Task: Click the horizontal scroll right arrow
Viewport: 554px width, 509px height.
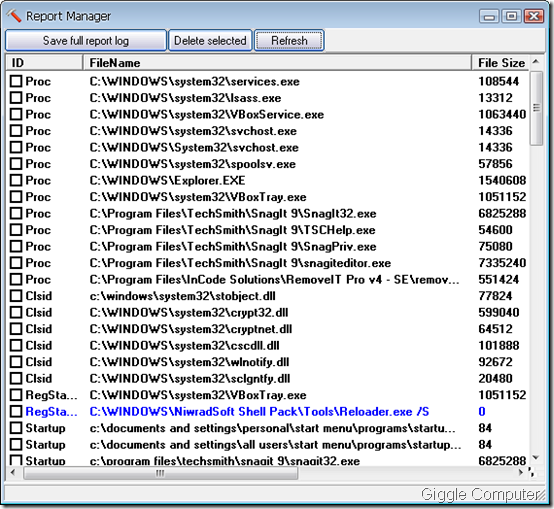Action: tap(520, 473)
